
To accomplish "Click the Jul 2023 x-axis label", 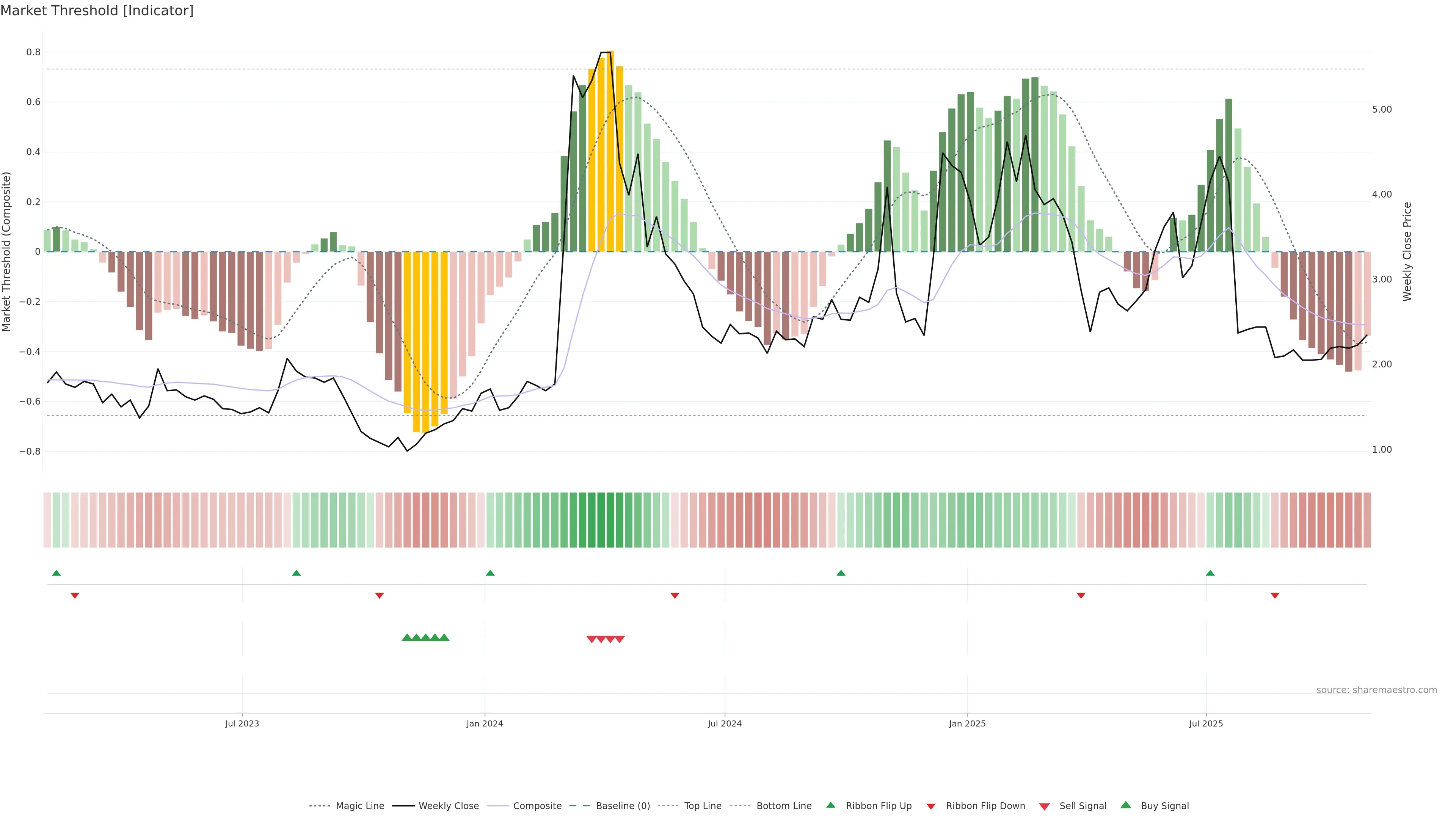I will [242, 723].
